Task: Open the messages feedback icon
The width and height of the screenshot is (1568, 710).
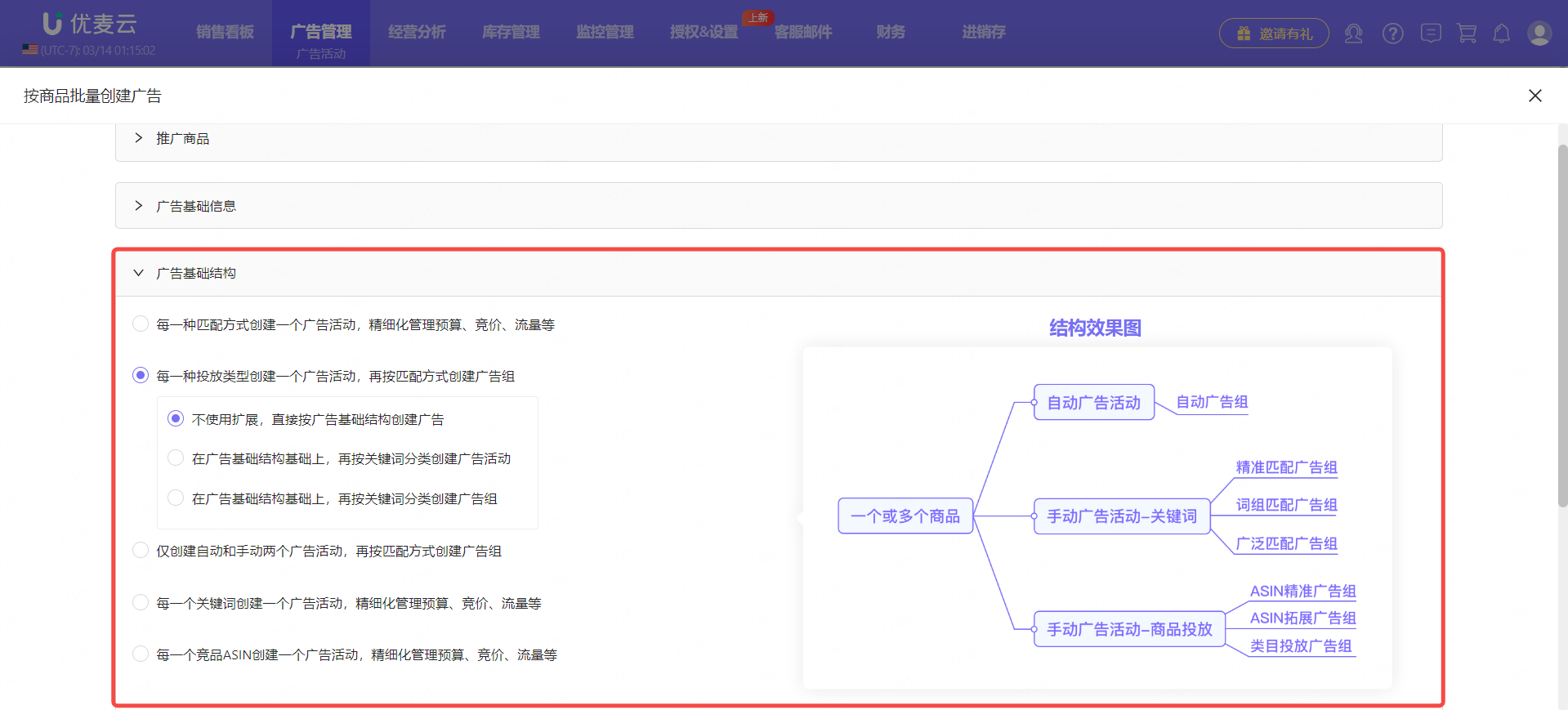Action: point(1430,33)
